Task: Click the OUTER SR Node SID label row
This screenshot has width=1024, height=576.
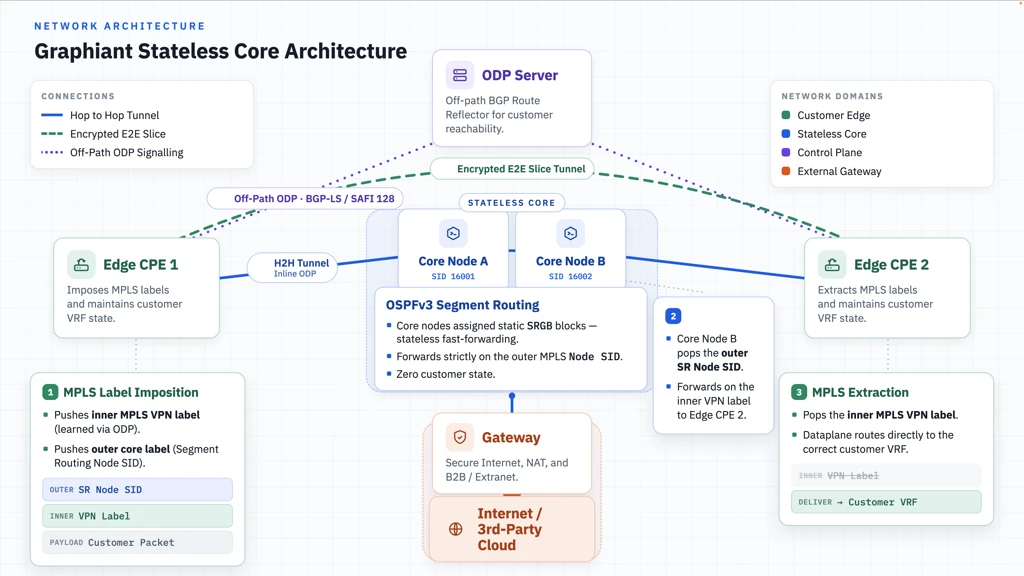Action: pyautogui.click(x=137, y=490)
